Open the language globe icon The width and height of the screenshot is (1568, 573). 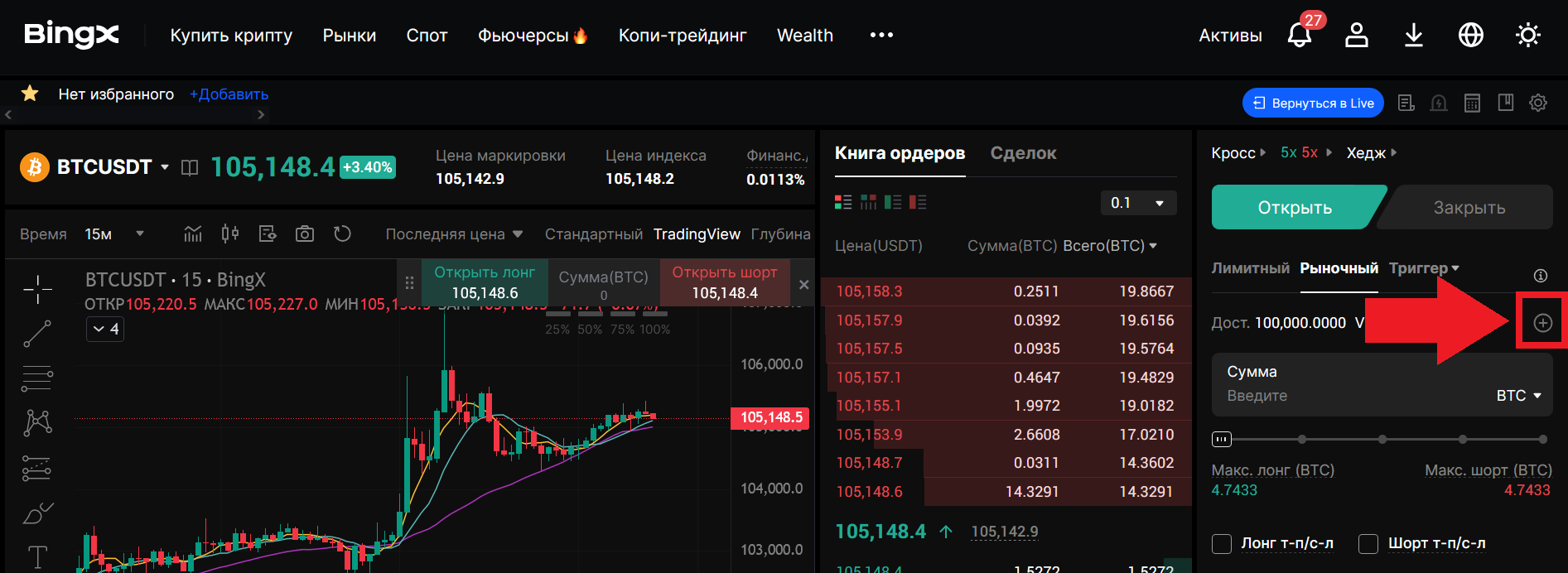[x=1470, y=35]
